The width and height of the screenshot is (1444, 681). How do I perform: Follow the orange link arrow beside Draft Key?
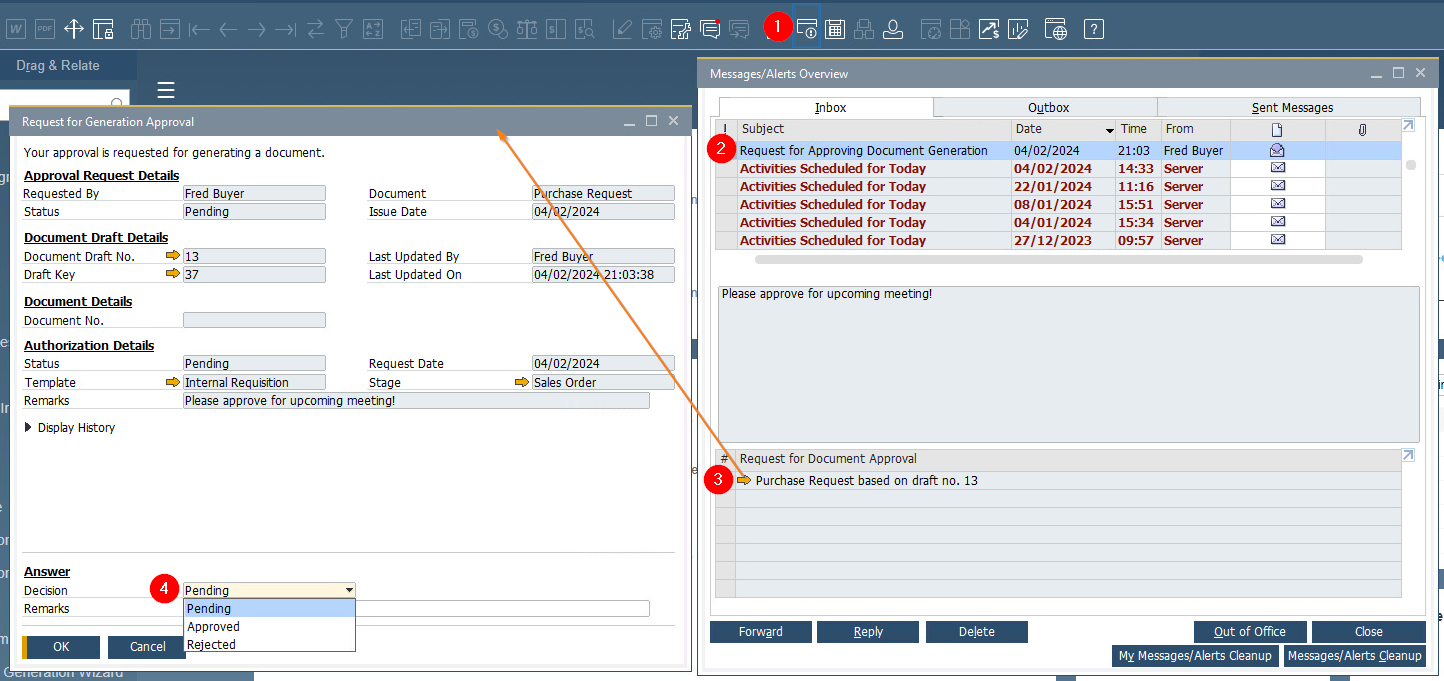[x=172, y=274]
